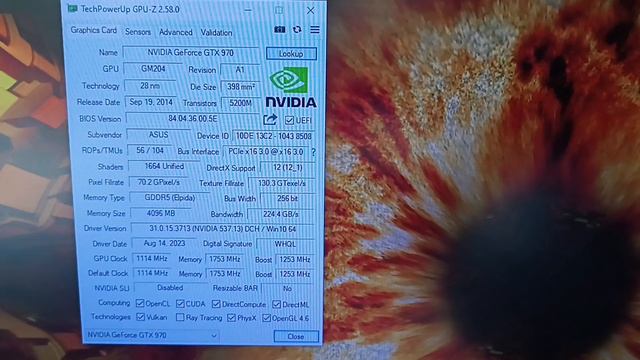Click the NVIDIA logo

click(x=291, y=88)
